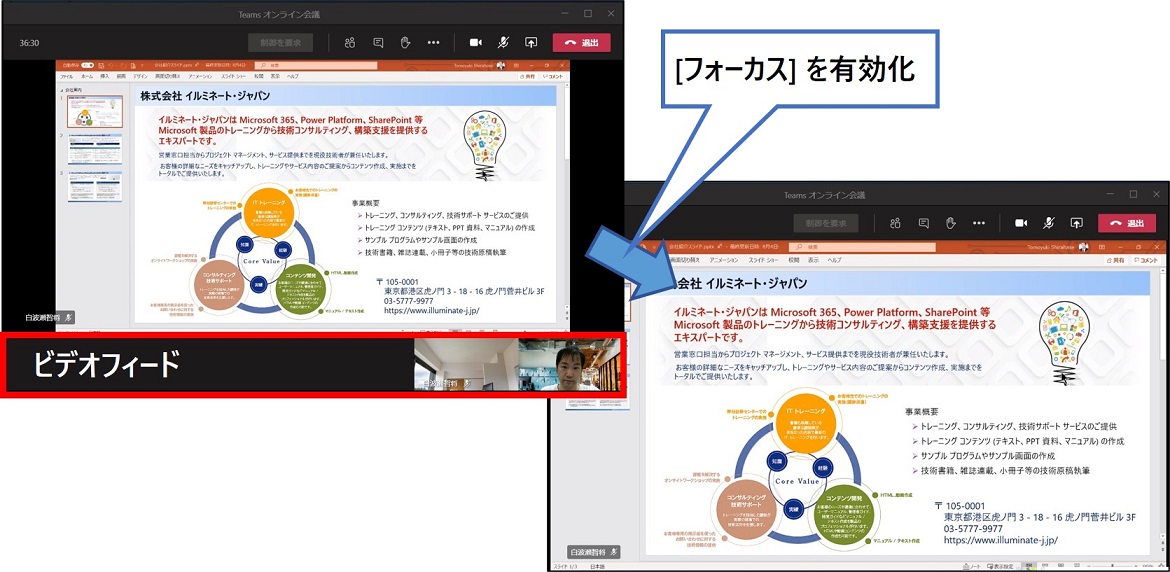Unmute the microphone in left Teams window
The height and width of the screenshot is (572, 1170).
pos(503,43)
